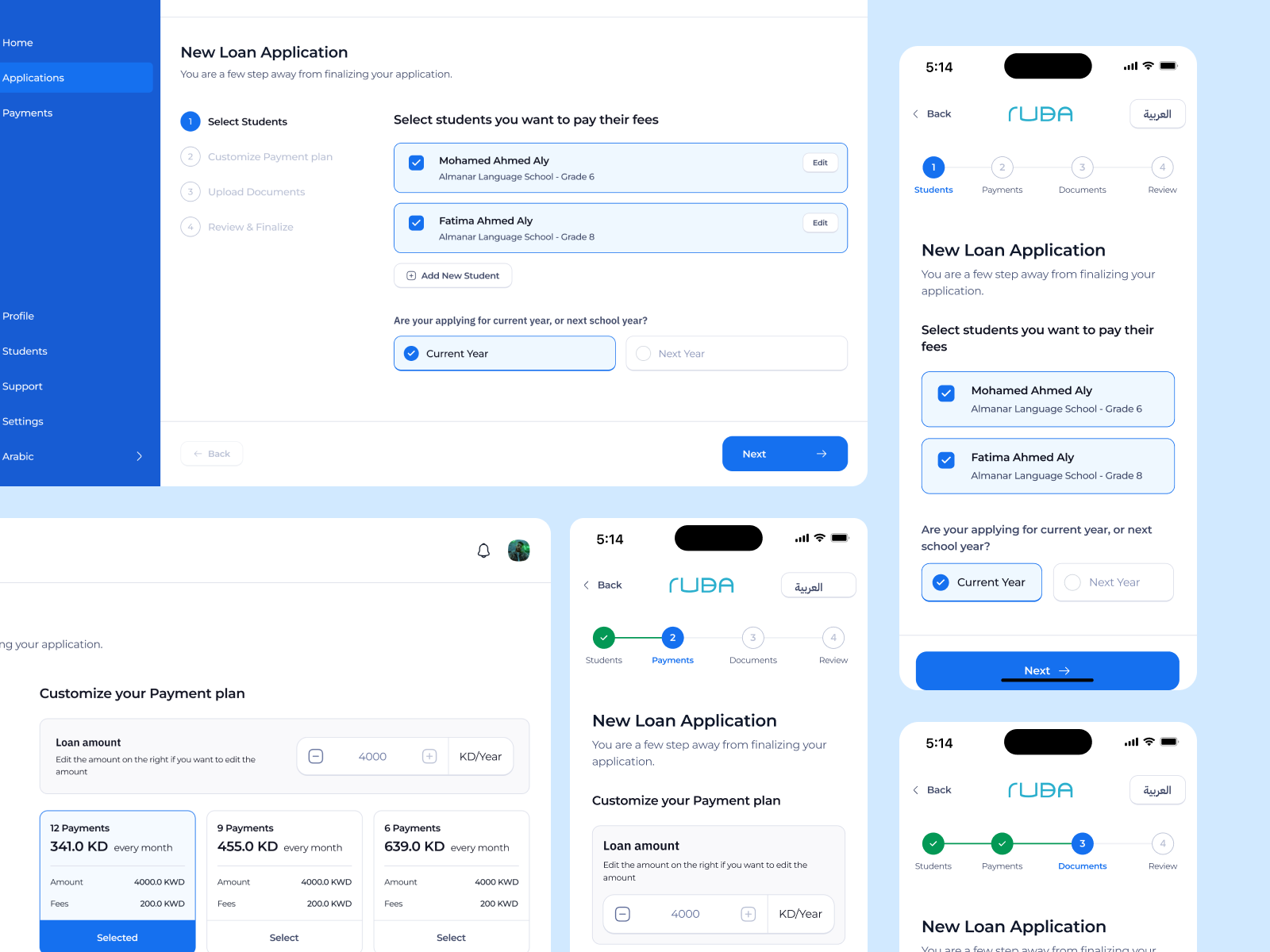The height and width of the screenshot is (952, 1270).
Task: Tap step 1 Students circle in mobile Students screen
Action: tap(933, 167)
